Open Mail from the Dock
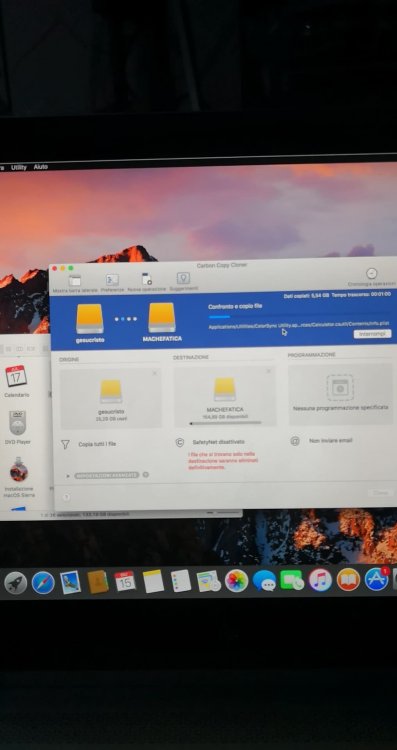 click(x=70, y=583)
